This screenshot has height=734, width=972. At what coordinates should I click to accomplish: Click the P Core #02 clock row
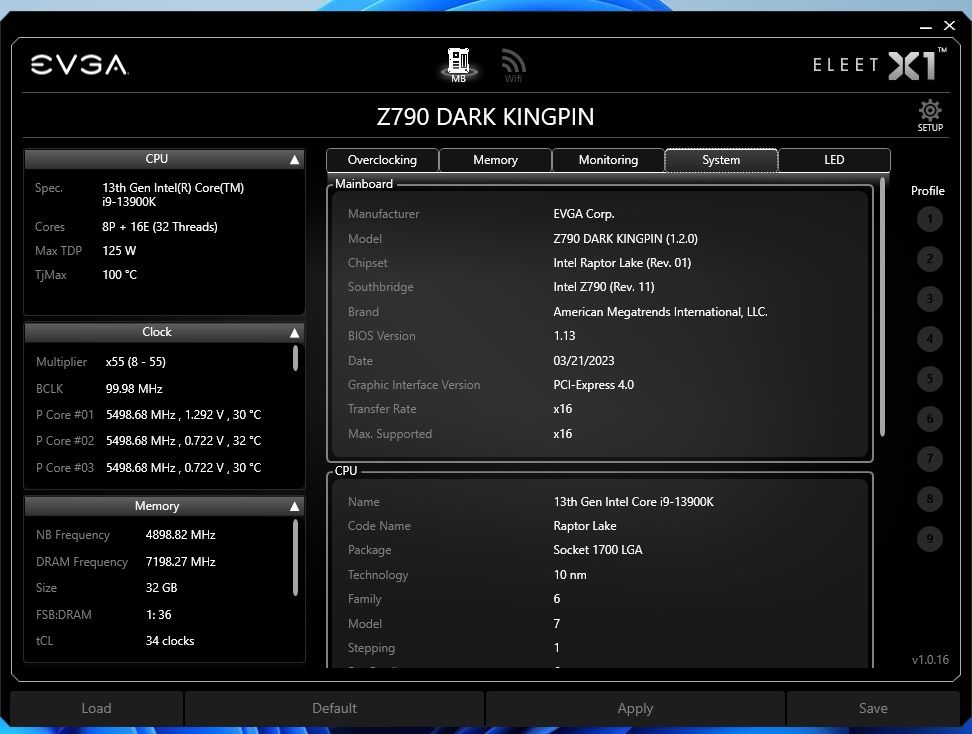click(x=149, y=441)
